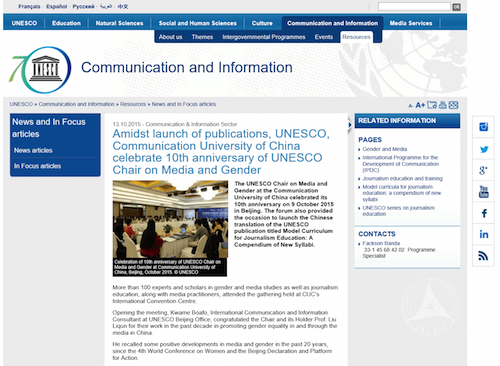Click the search input field
500x366 pixels.
[414, 6]
